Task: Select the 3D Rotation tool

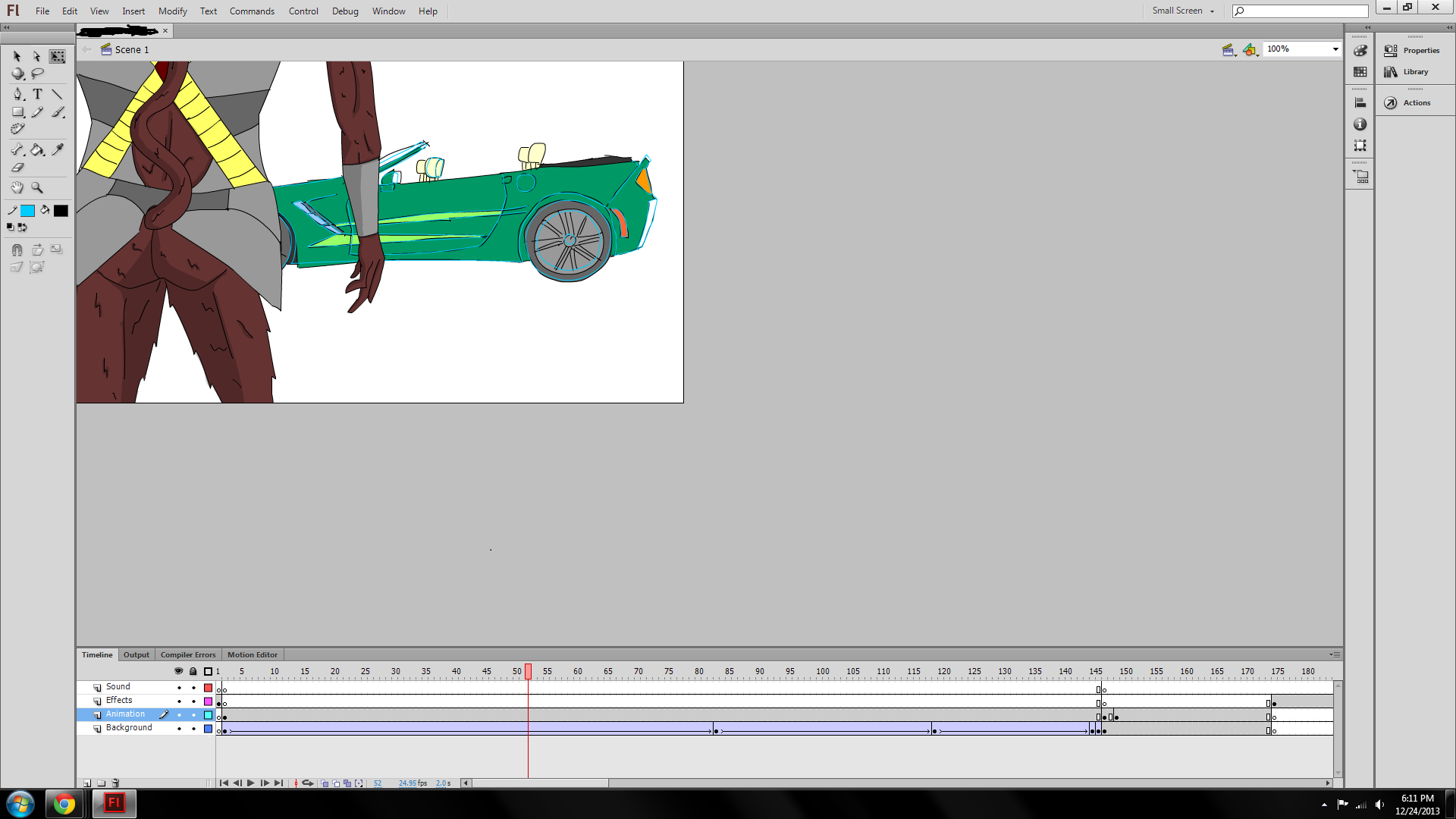Action: point(17,74)
